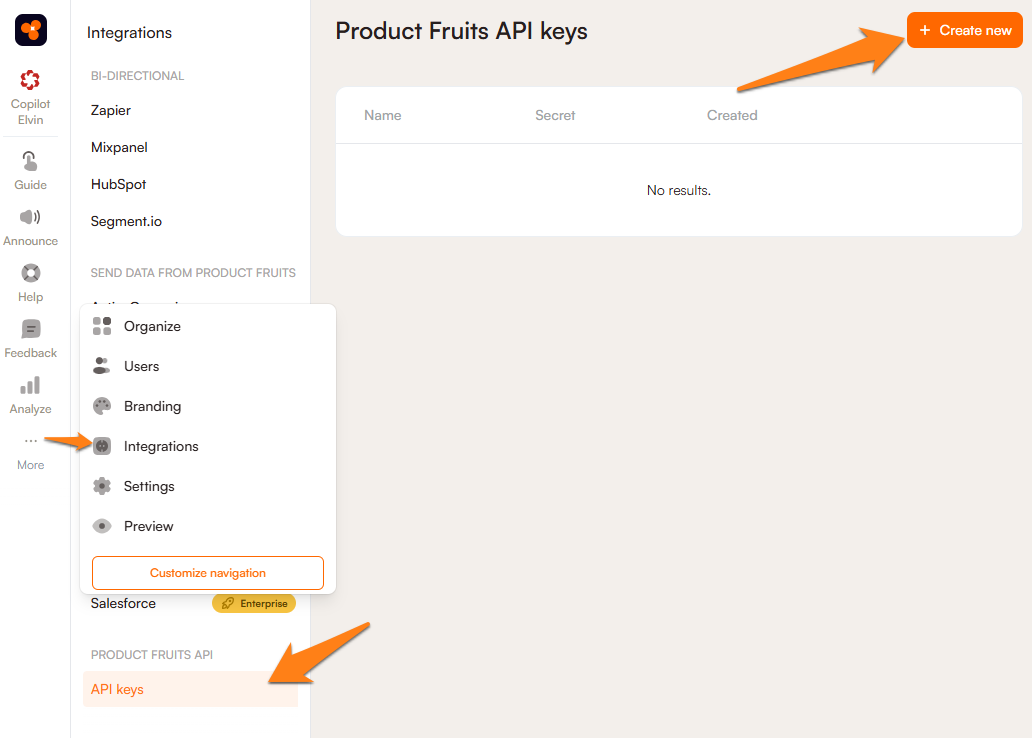Click the Product Fruits logo icon
The image size is (1032, 738).
[31, 31]
